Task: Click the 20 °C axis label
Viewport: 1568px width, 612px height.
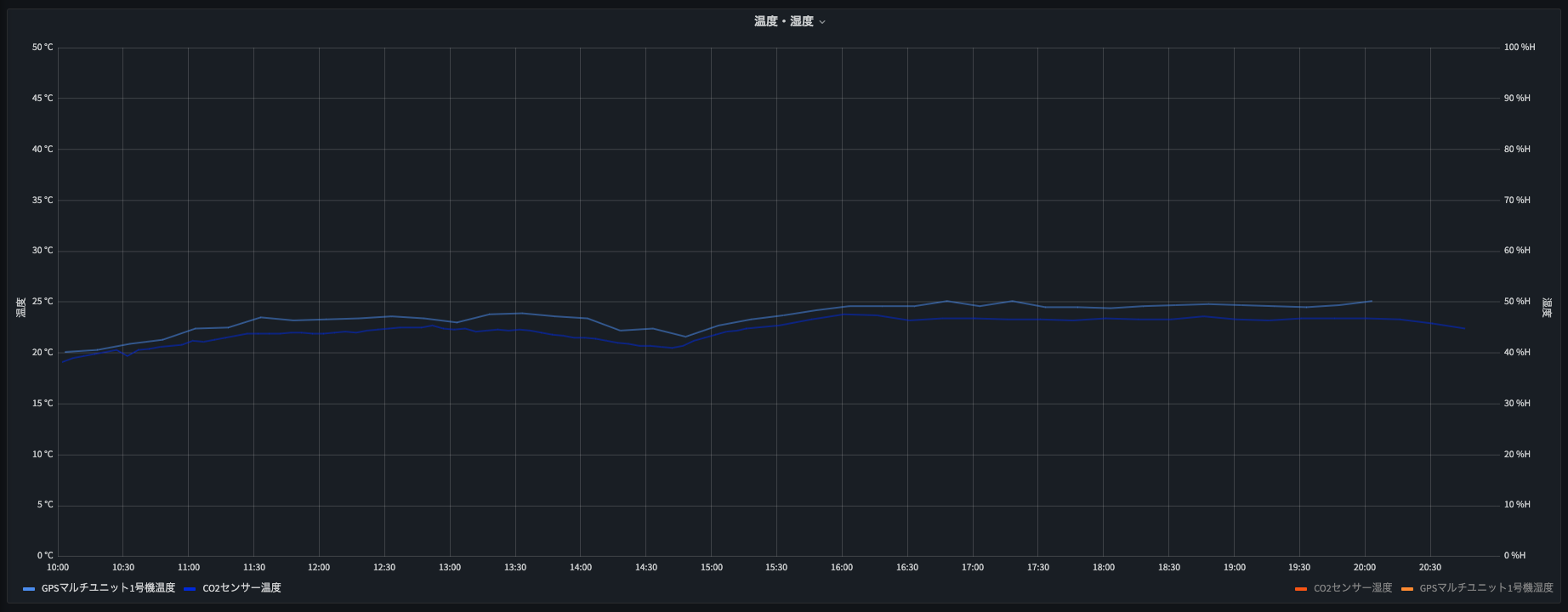Action: pos(43,353)
